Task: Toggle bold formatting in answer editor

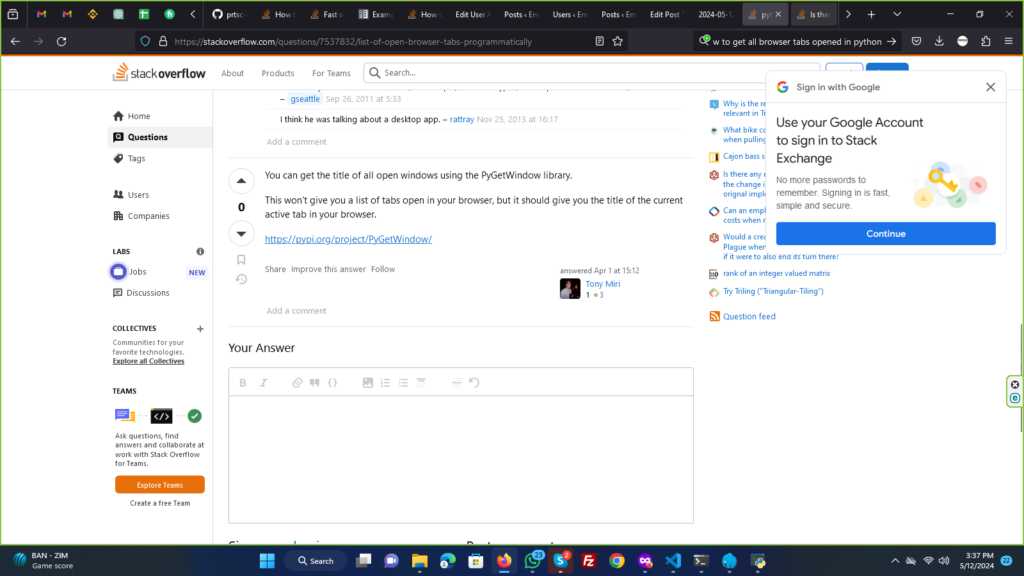Action: 243,382
